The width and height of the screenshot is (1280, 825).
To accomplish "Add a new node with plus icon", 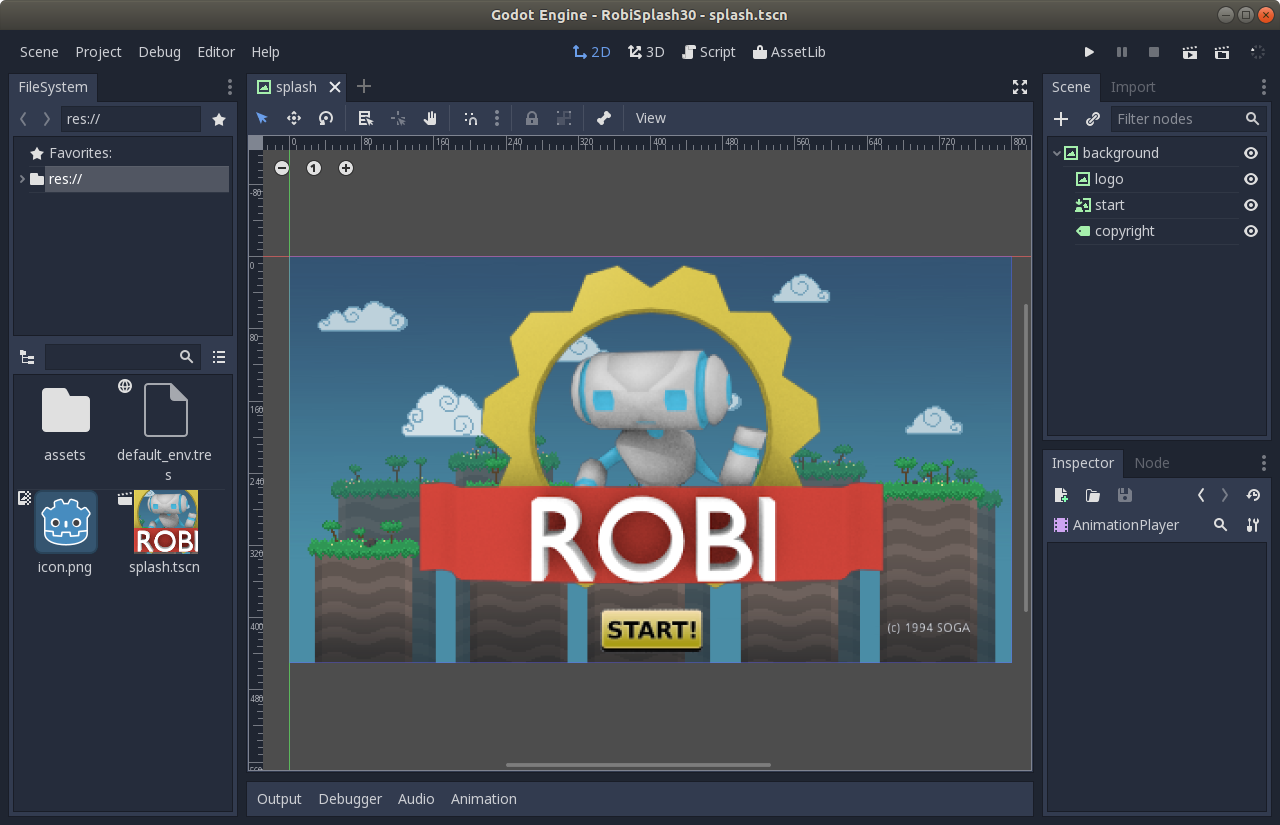I will tap(1062, 119).
